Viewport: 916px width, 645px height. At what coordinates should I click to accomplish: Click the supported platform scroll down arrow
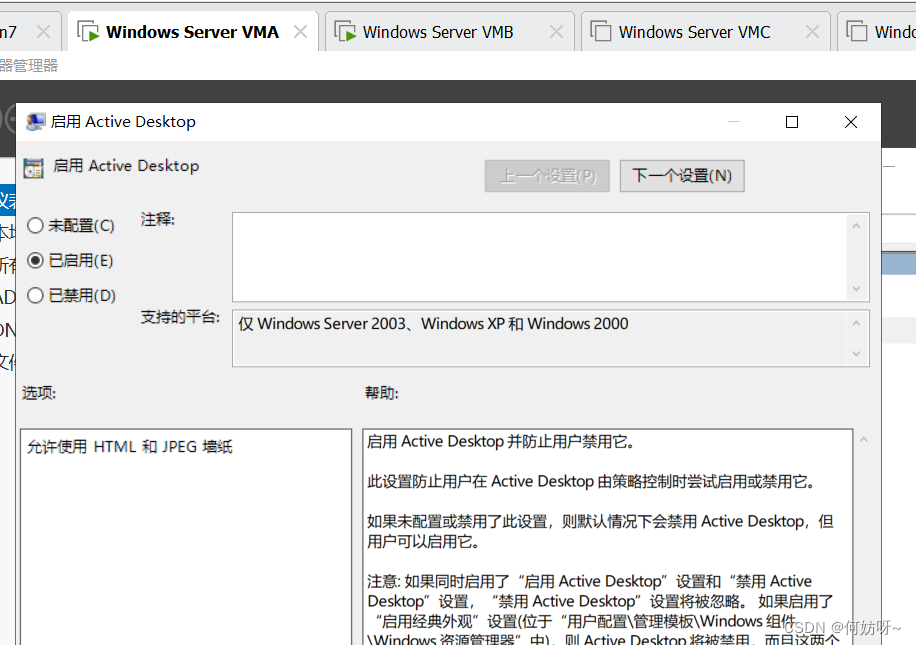pos(856,353)
